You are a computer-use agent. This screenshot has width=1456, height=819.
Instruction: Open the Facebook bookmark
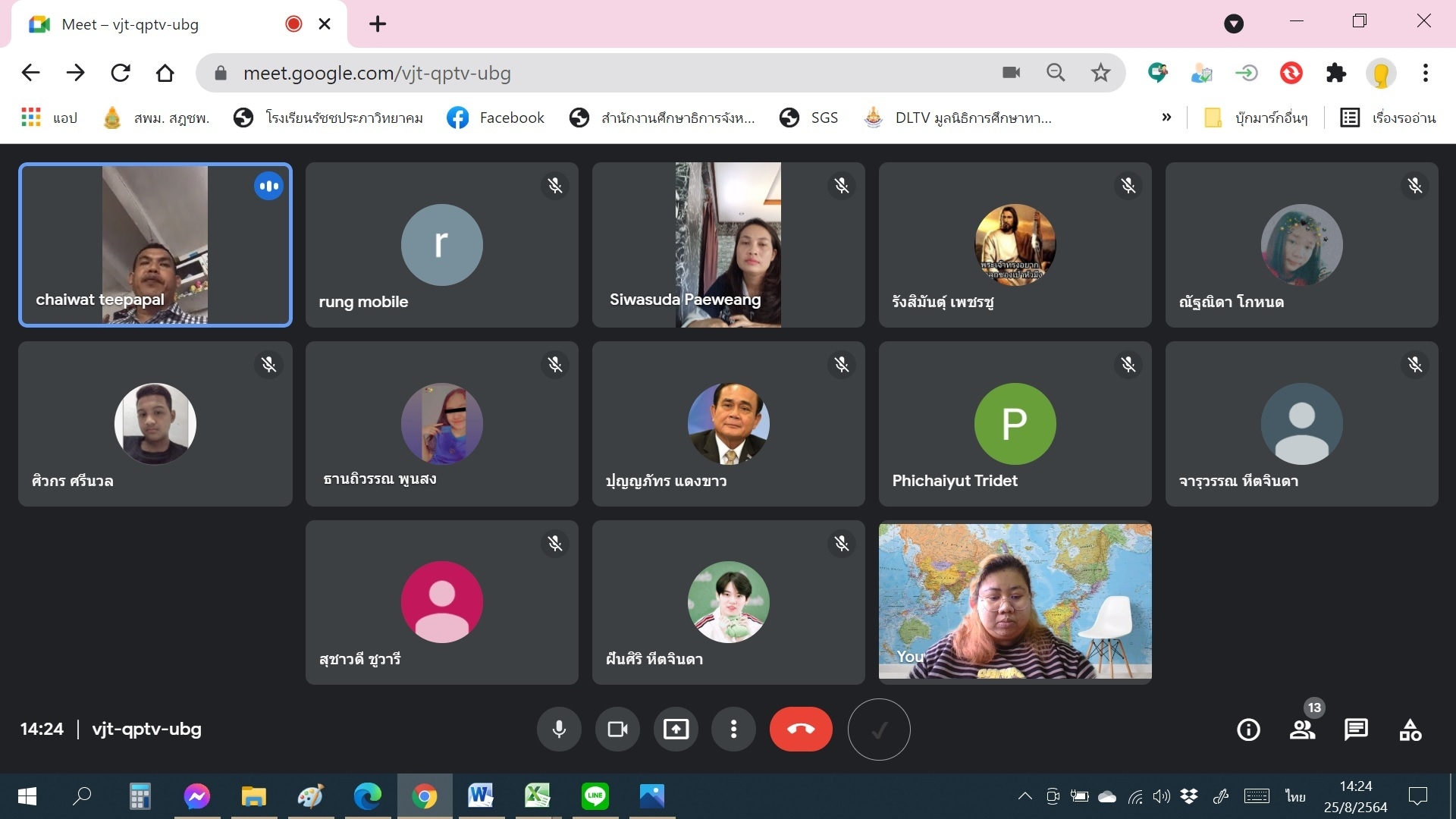(495, 118)
